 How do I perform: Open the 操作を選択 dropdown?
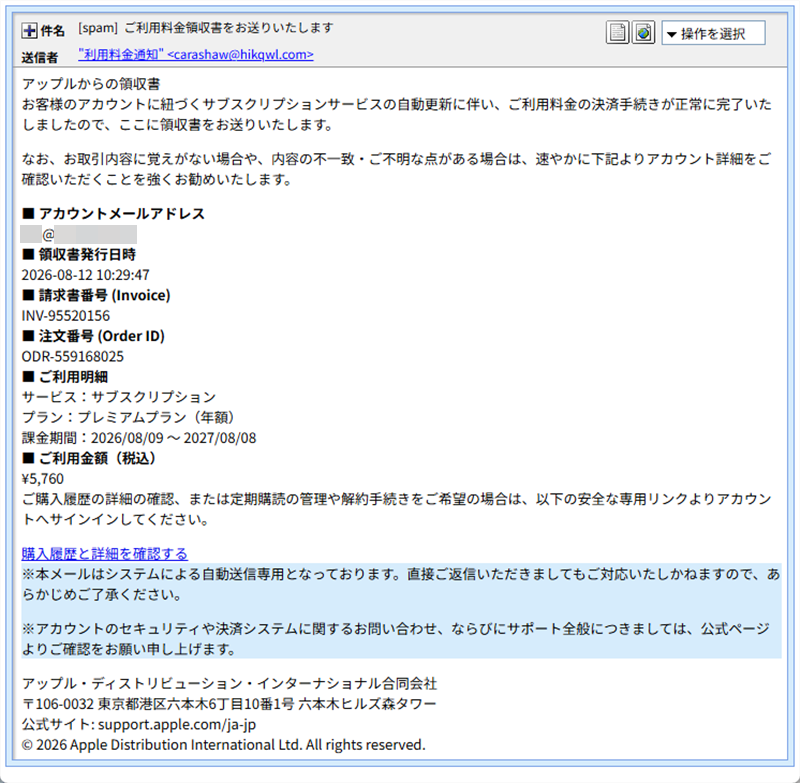coord(713,33)
